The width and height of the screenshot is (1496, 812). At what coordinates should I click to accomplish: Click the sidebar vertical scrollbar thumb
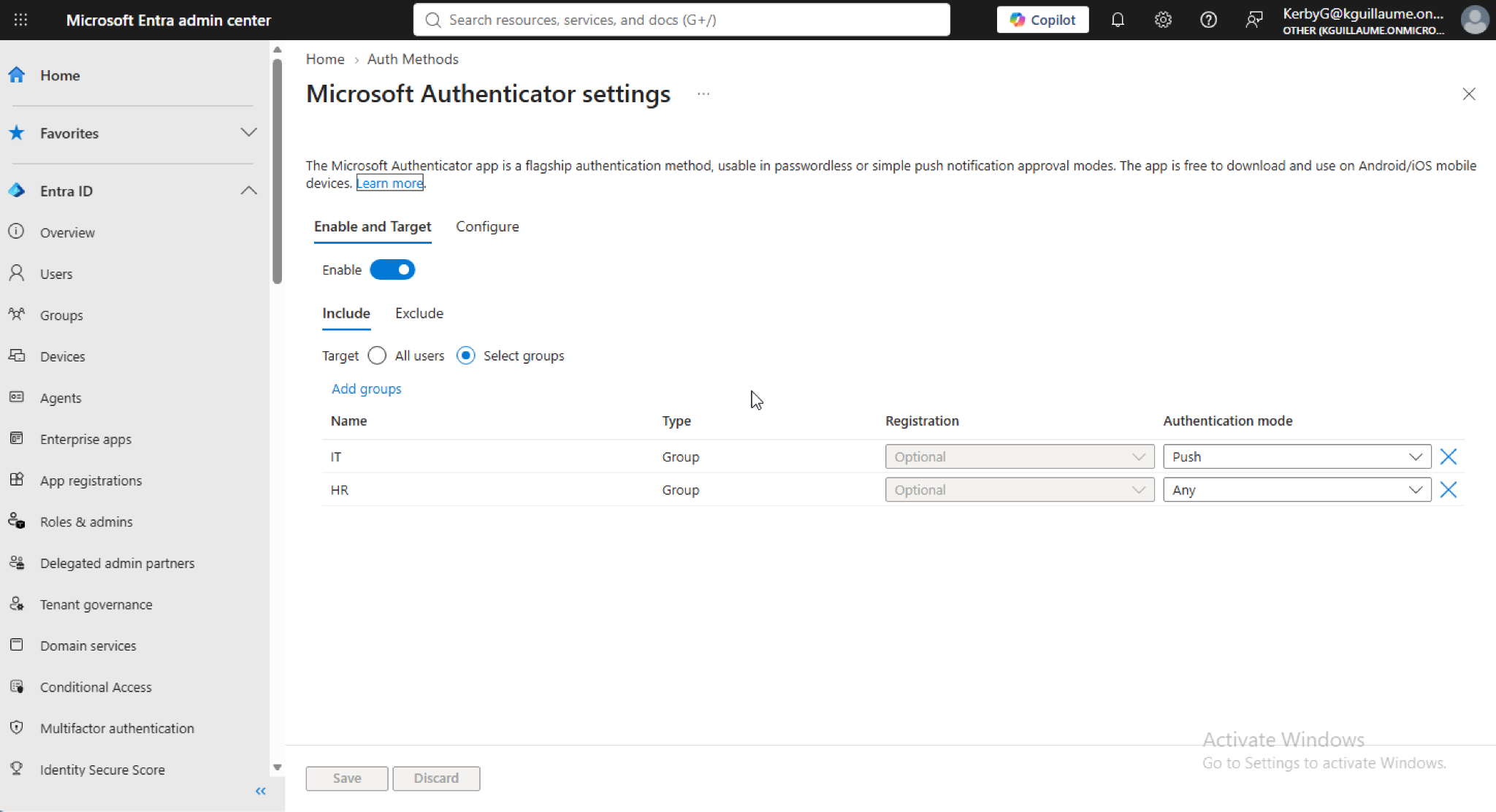click(x=277, y=172)
